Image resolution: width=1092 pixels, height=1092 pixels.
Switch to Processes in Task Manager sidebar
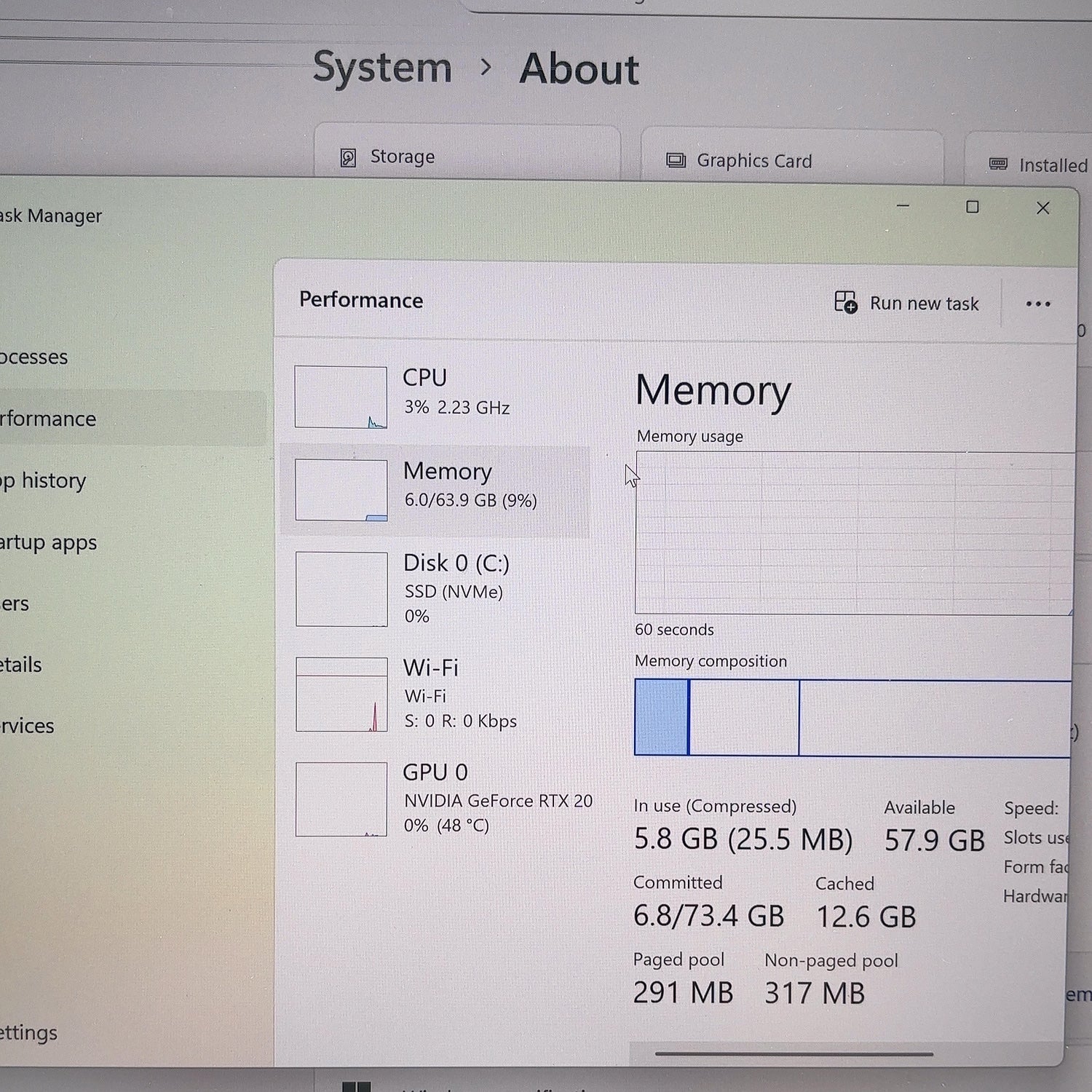click(x=33, y=357)
